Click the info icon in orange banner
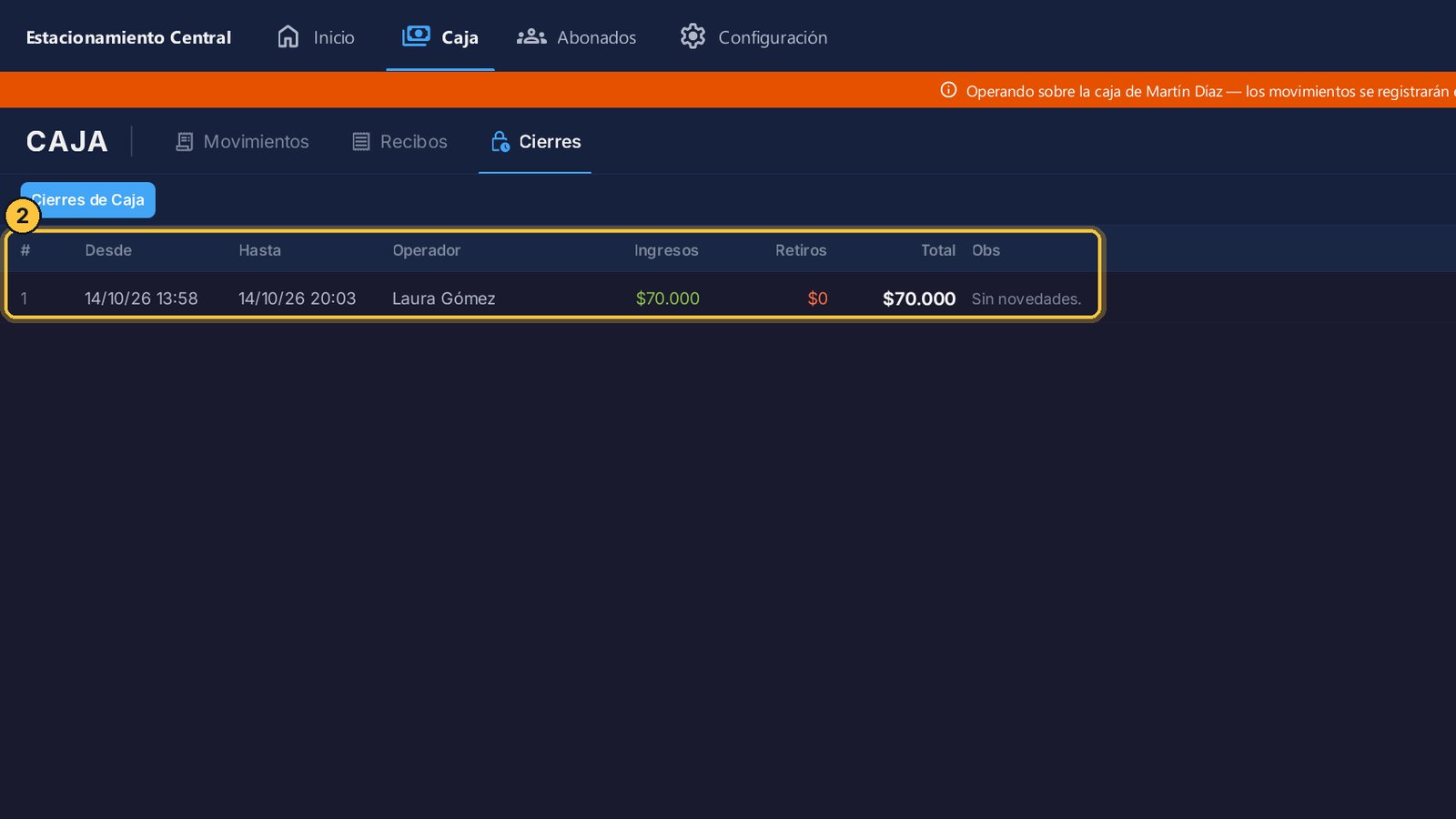This screenshot has height=819, width=1456. [948, 90]
